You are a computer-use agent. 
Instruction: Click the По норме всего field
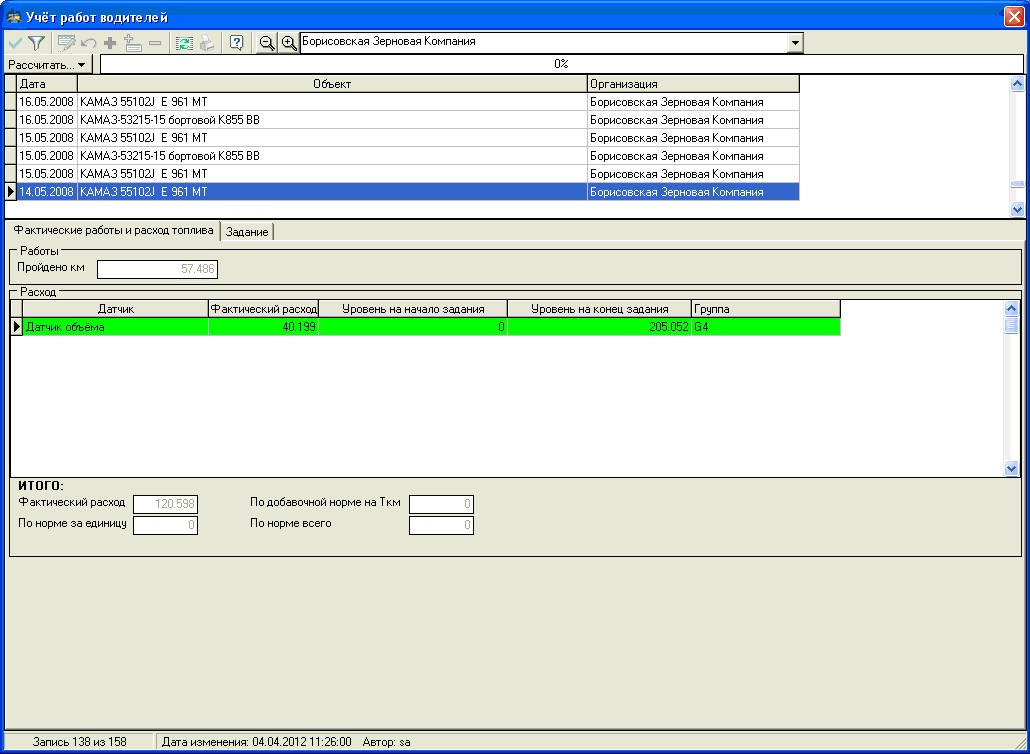click(441, 525)
